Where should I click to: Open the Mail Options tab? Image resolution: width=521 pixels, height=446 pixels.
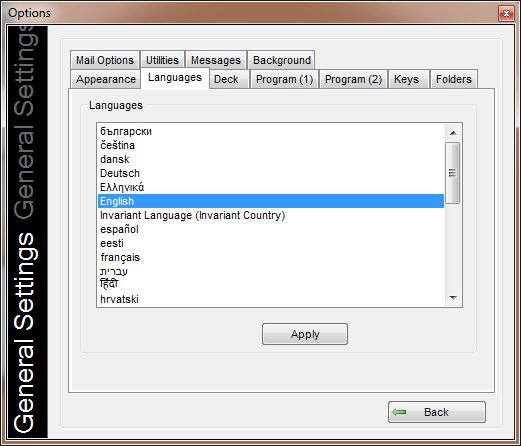pos(105,60)
